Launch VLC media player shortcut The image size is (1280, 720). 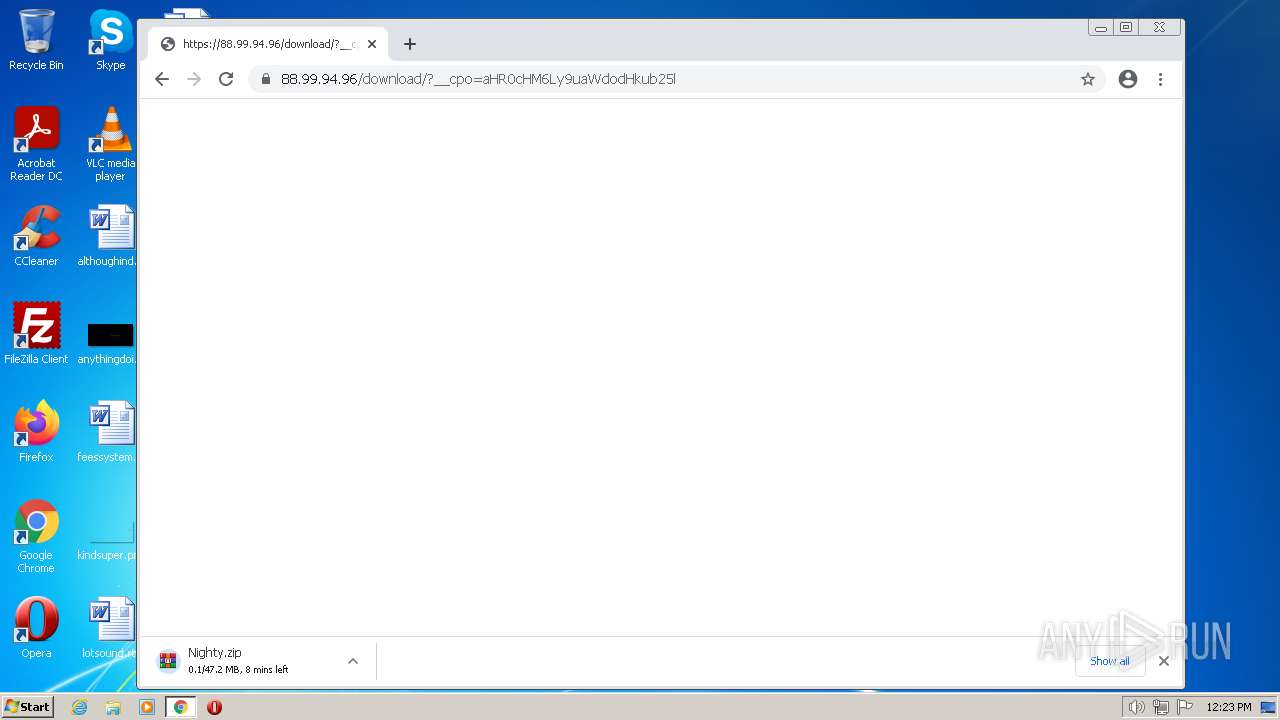pyautogui.click(x=110, y=144)
